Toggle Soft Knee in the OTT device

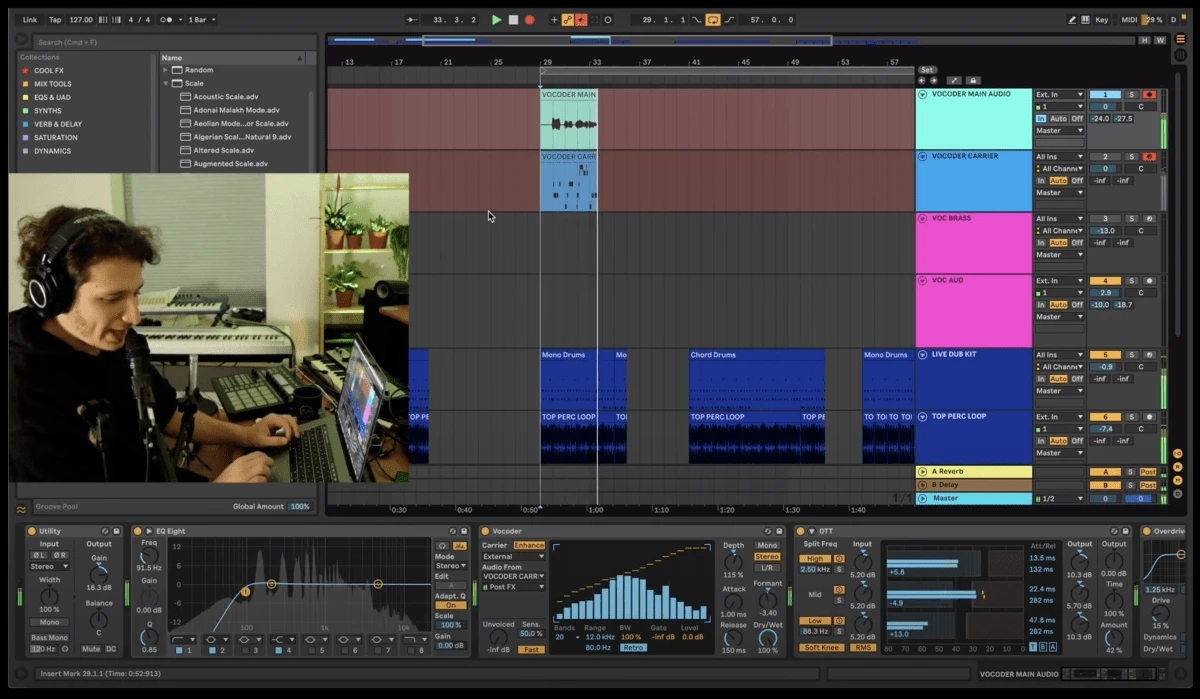tap(821, 647)
